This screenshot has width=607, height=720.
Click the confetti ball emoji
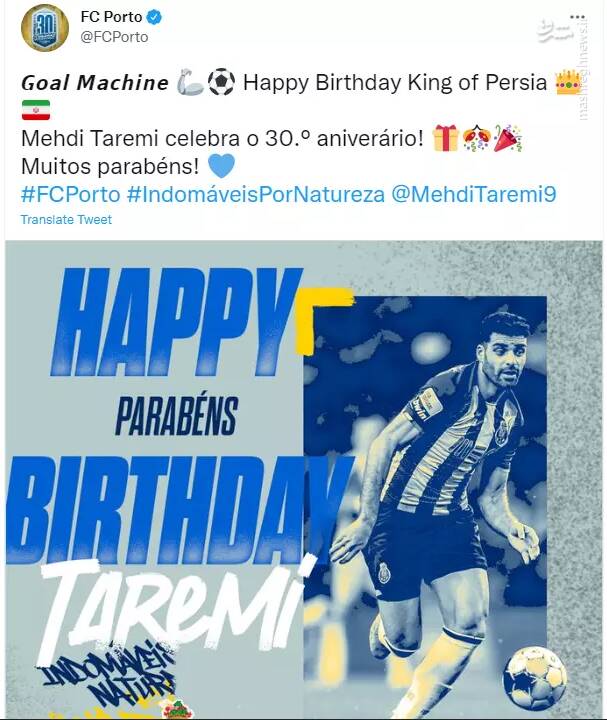(477, 138)
